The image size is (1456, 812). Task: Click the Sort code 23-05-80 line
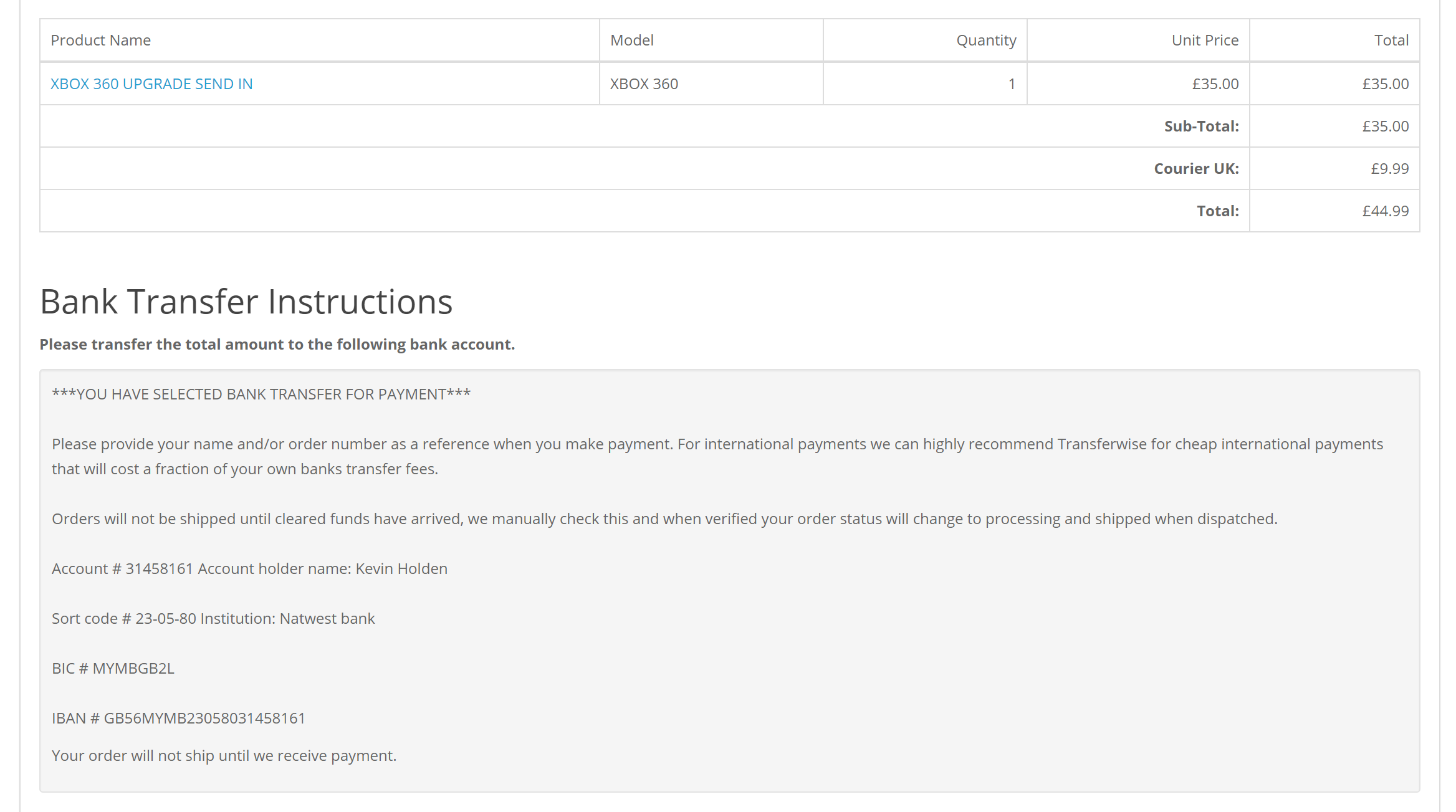click(213, 618)
